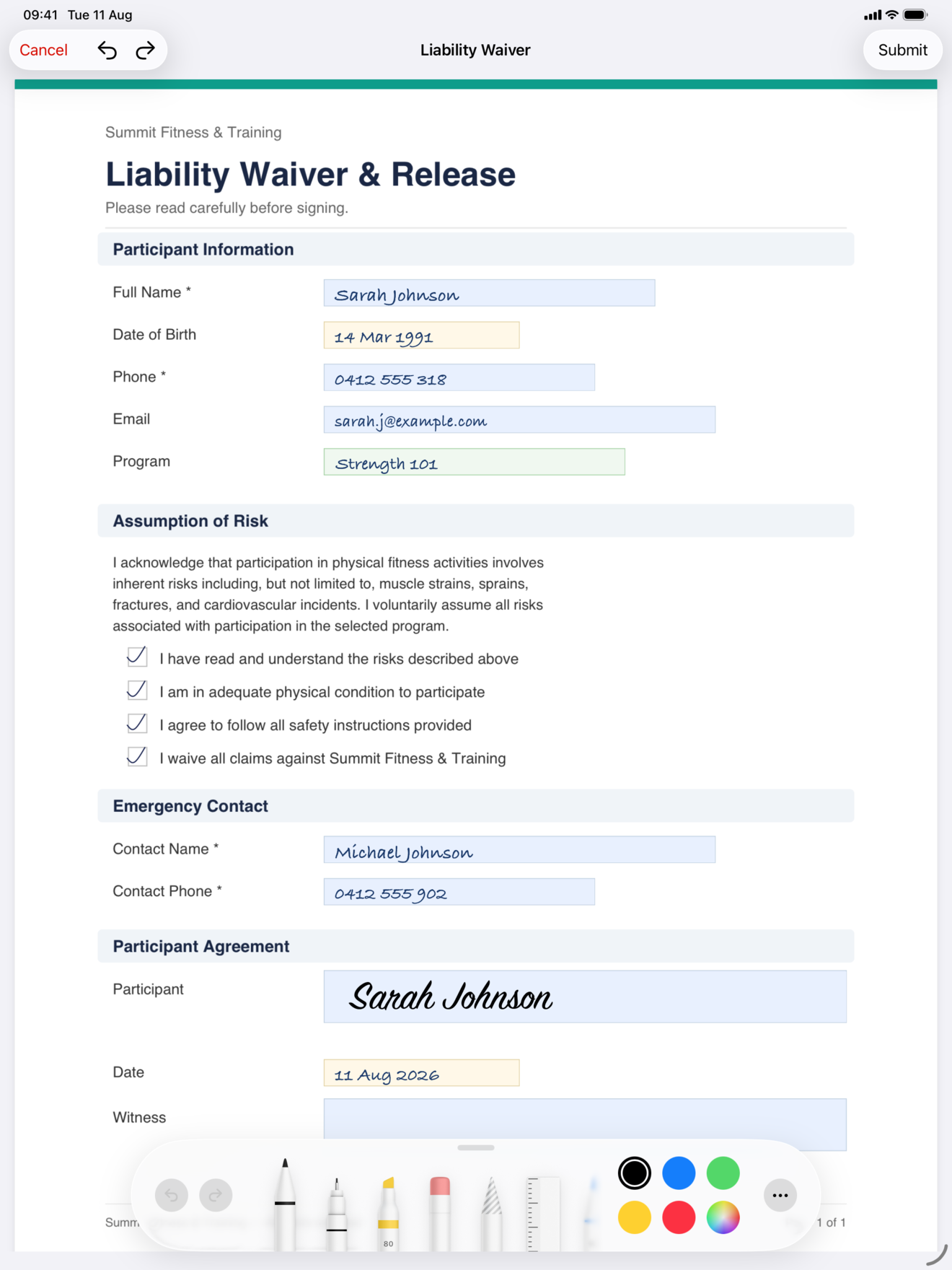Tap the Full Name field
This screenshot has width=952, height=1270.
pos(489,293)
